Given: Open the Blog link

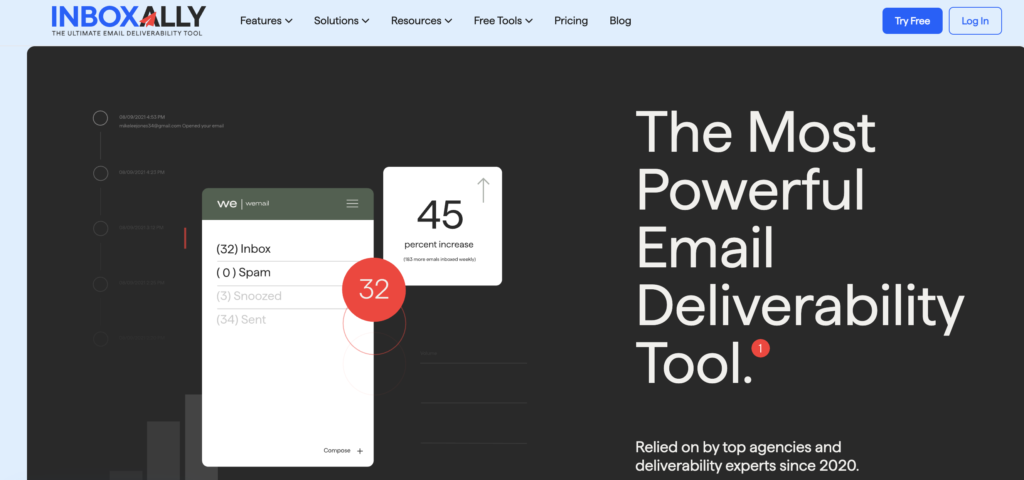Looking at the screenshot, I should pyautogui.click(x=620, y=21).
